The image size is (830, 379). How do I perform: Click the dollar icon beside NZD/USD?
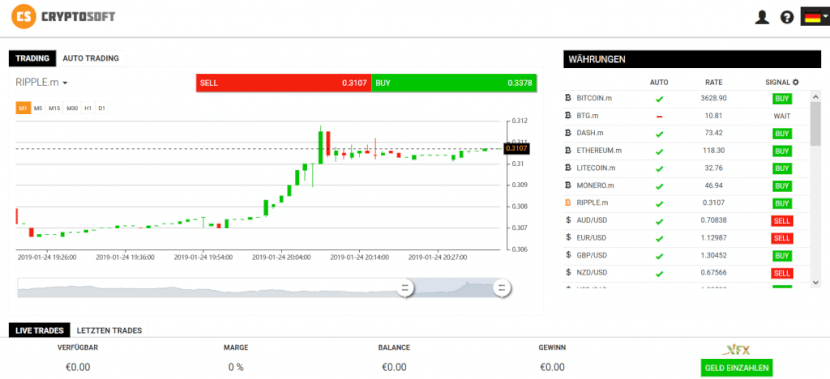[569, 273]
